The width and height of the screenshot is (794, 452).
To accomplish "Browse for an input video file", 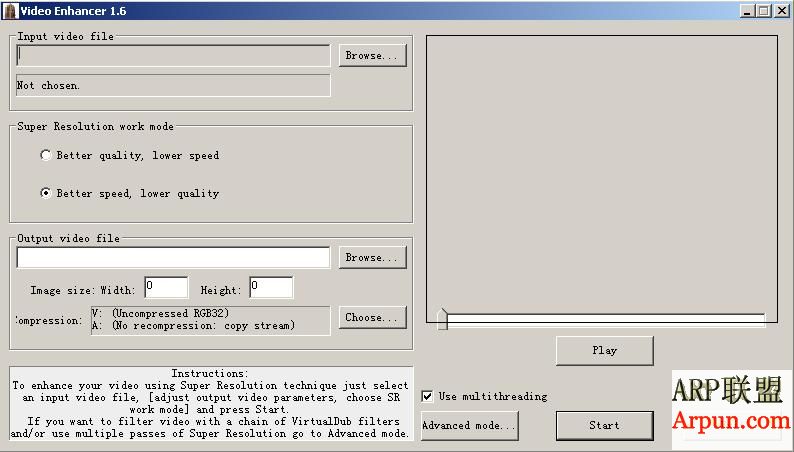I will coord(373,56).
